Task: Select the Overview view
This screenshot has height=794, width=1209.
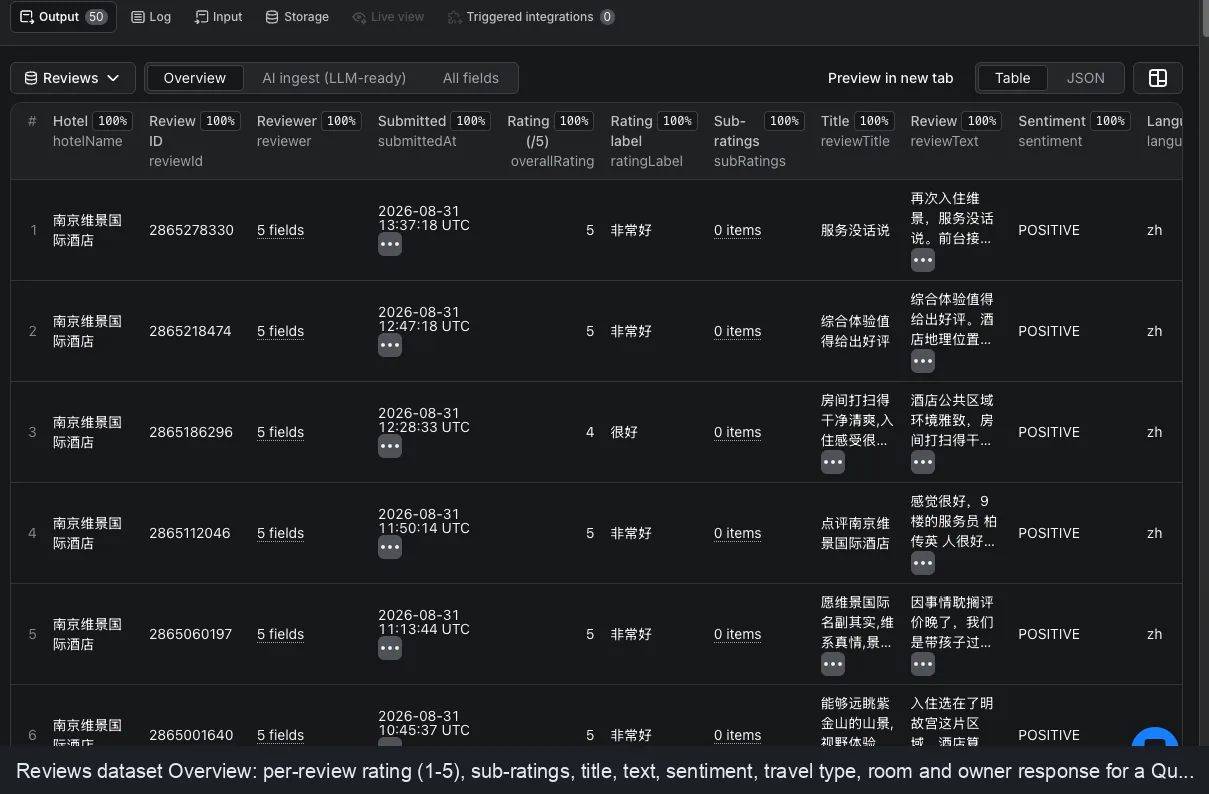Action: click(195, 78)
